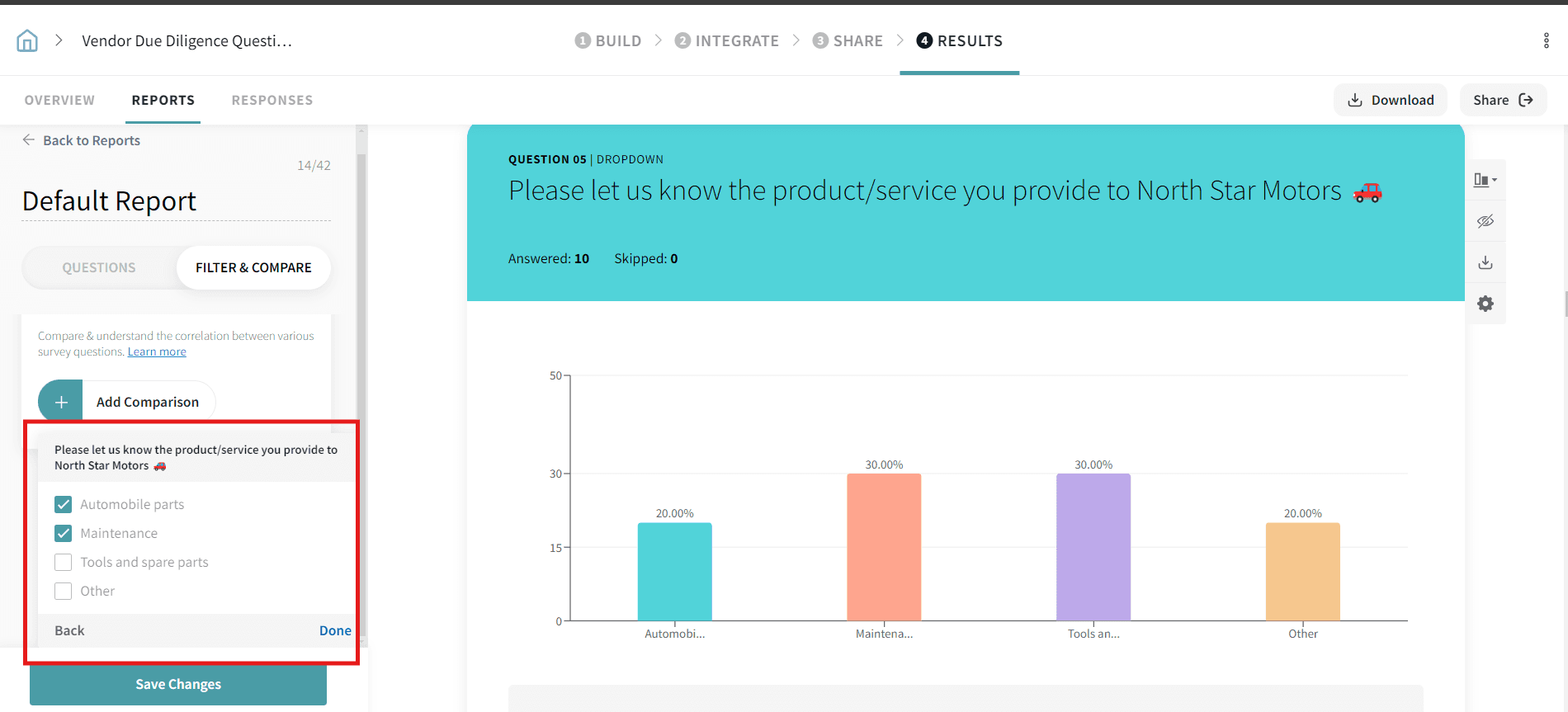Open the Learn more link
This screenshot has height=712, width=1568.
(157, 351)
